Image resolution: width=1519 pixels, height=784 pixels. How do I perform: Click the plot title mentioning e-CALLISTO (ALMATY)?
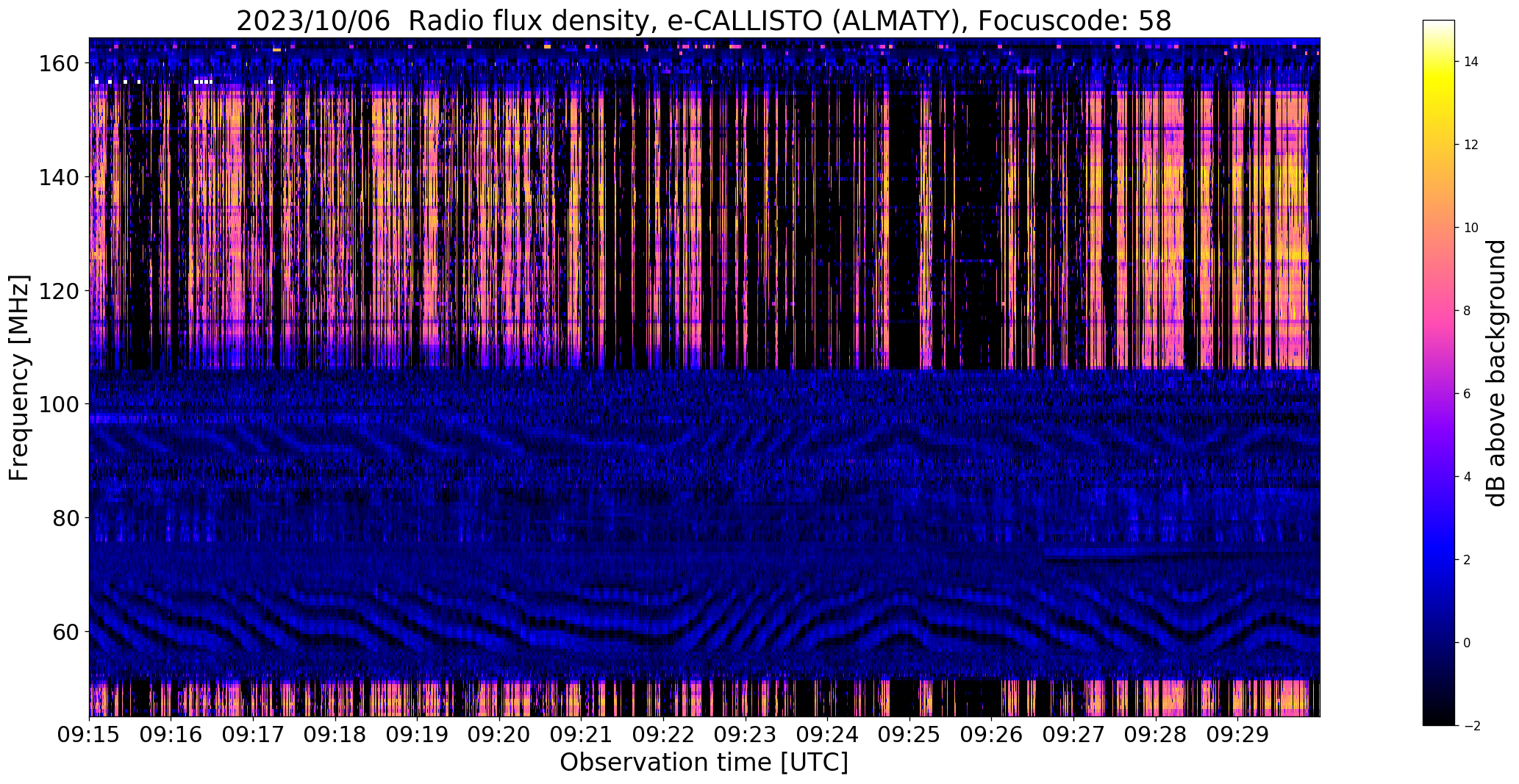(x=704, y=21)
